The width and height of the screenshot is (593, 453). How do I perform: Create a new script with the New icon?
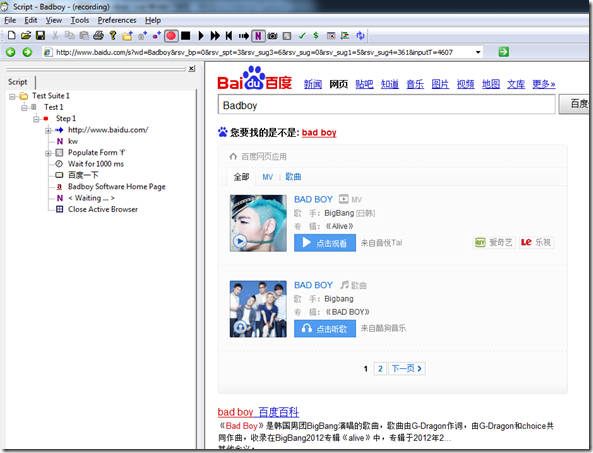[x=12, y=36]
